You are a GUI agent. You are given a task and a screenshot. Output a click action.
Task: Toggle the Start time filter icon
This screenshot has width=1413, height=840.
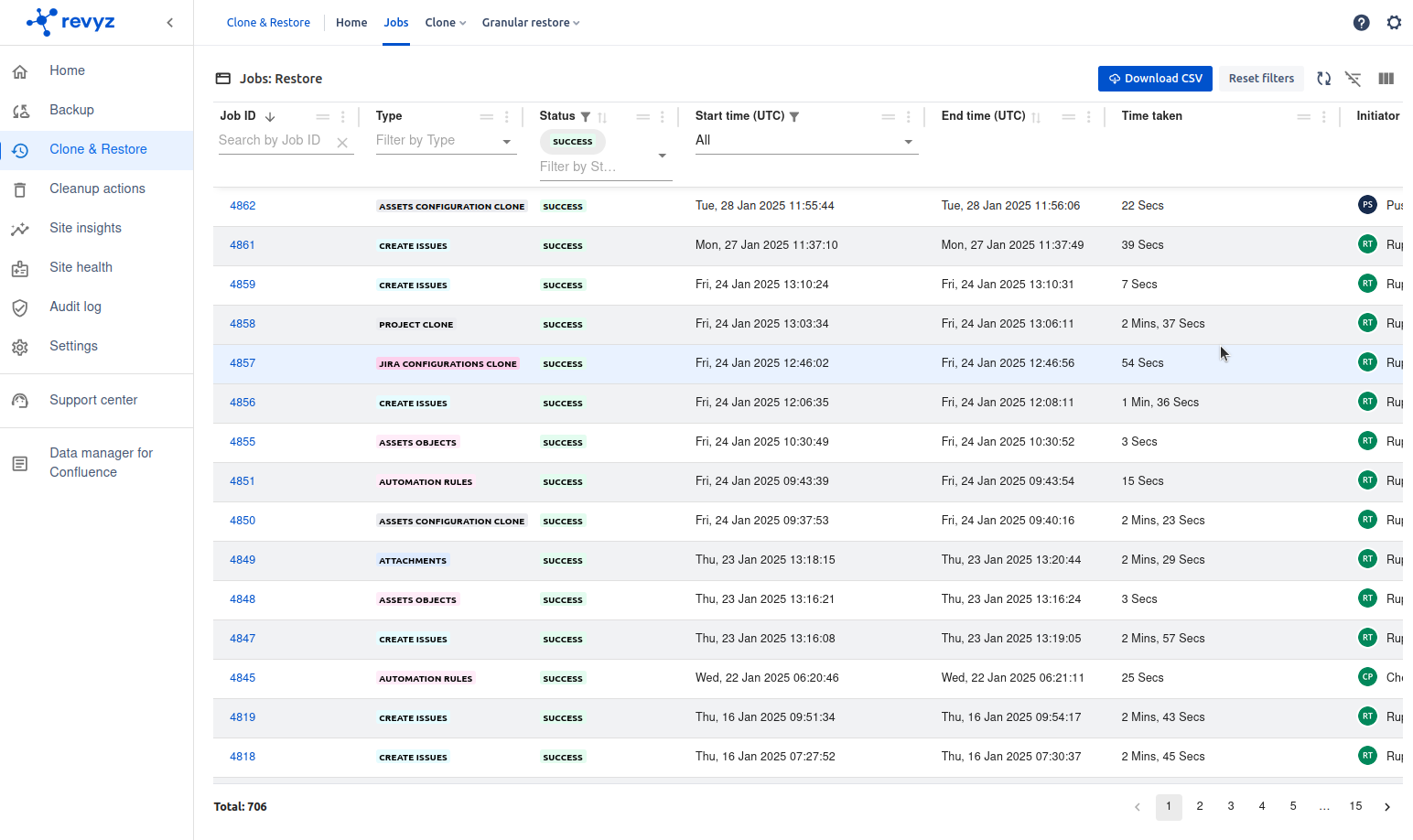(794, 117)
